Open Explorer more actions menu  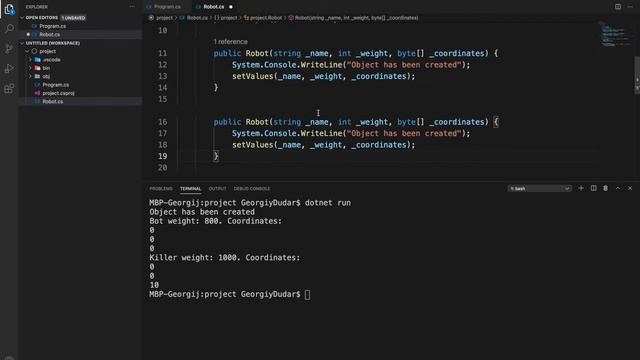click(x=132, y=7)
